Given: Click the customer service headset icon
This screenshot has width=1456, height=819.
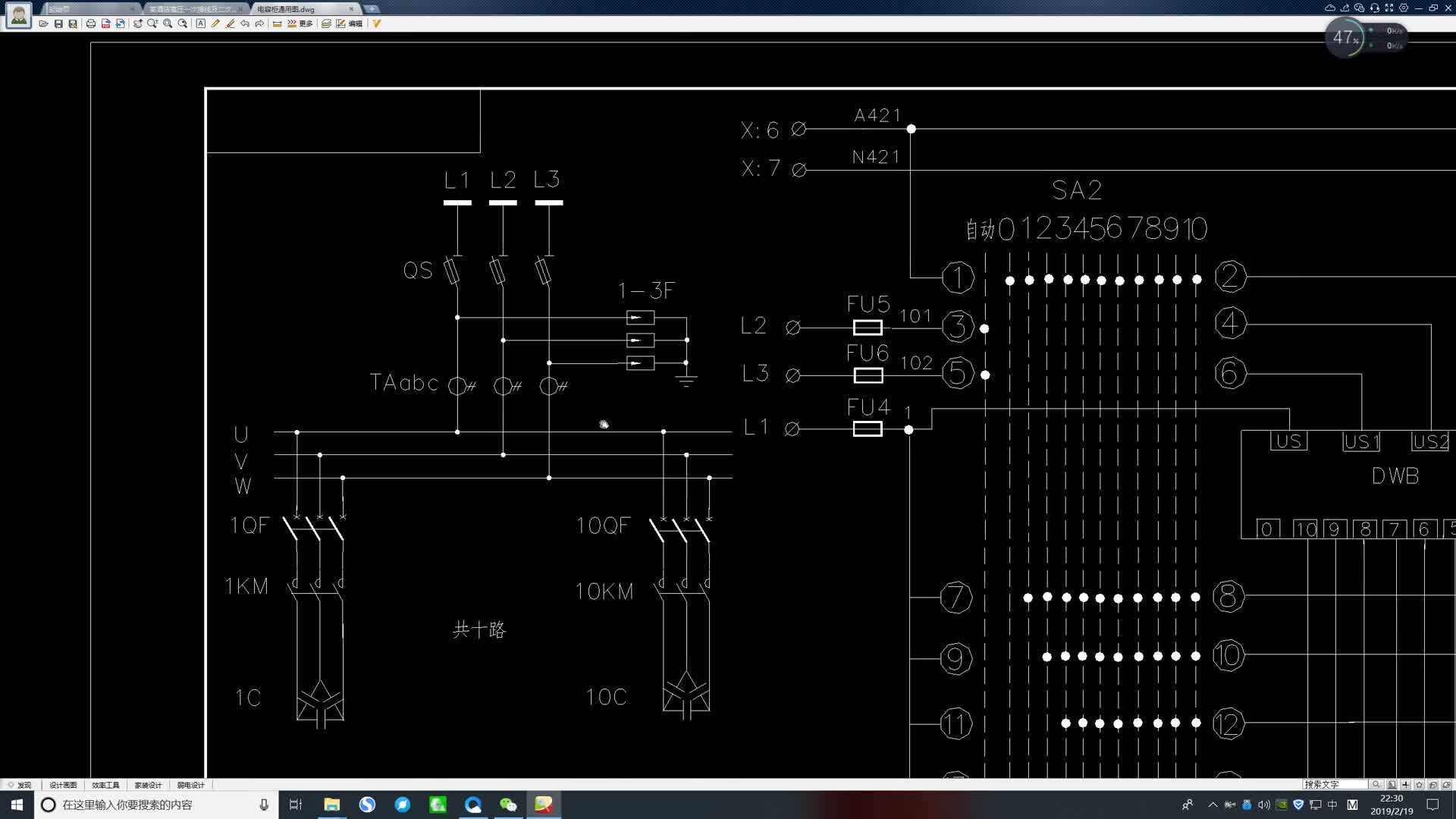Looking at the screenshot, I should pos(1374,8).
